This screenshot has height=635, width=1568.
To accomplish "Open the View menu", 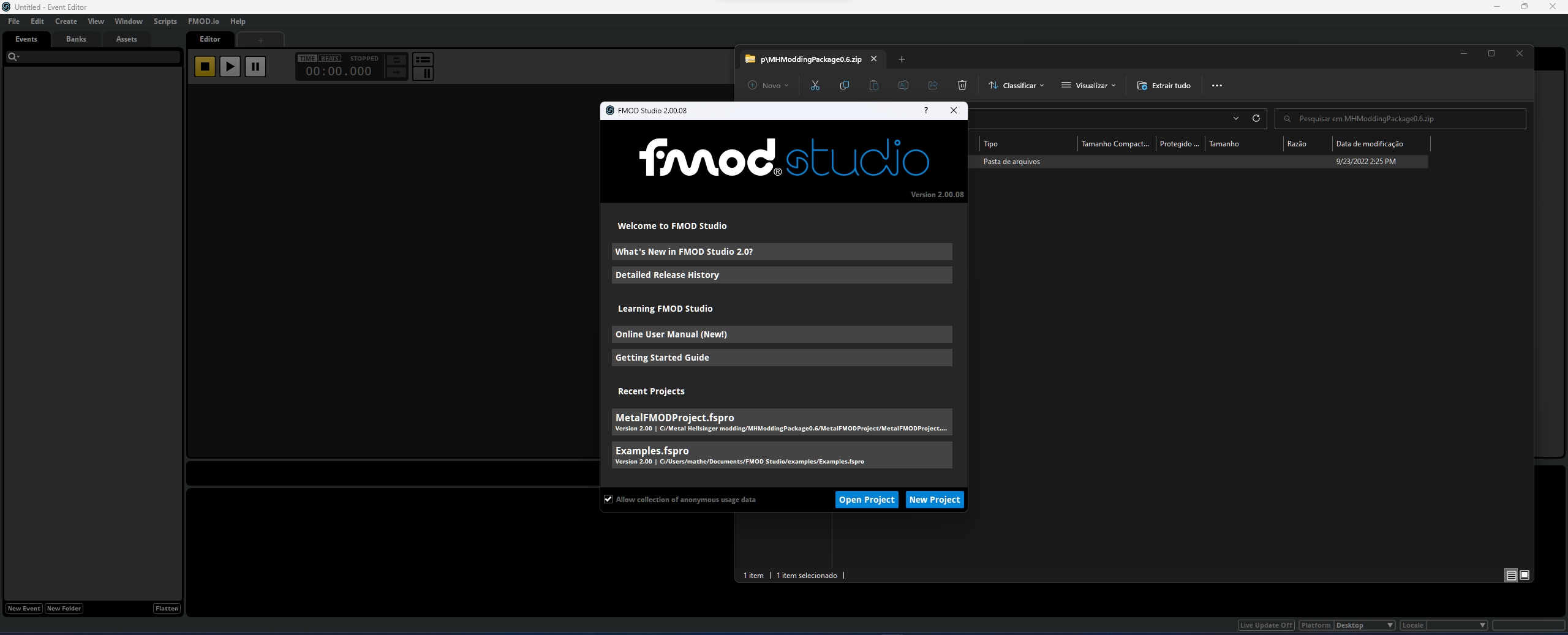I will 96,21.
